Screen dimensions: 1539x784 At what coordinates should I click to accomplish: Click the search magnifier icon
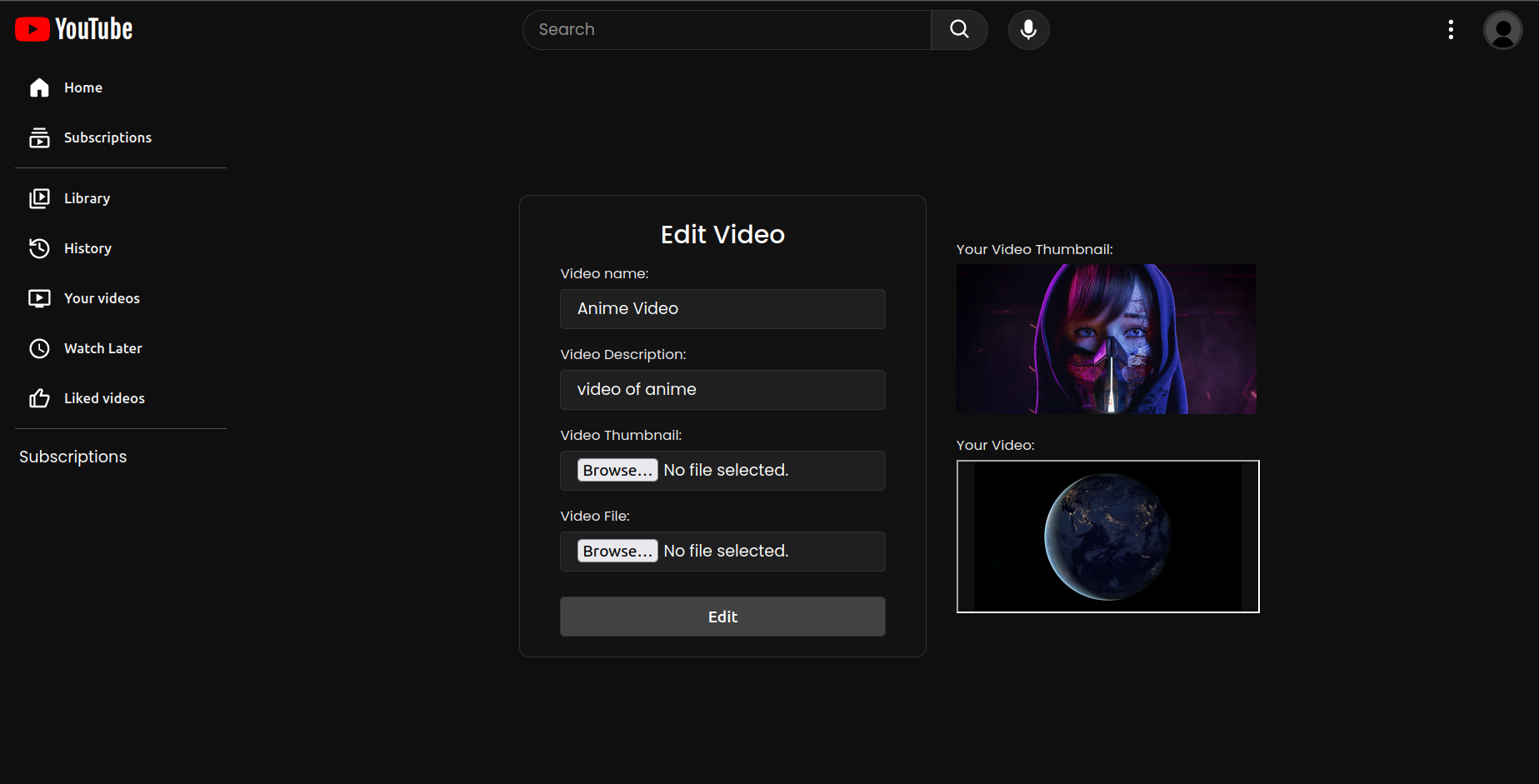tap(958, 29)
